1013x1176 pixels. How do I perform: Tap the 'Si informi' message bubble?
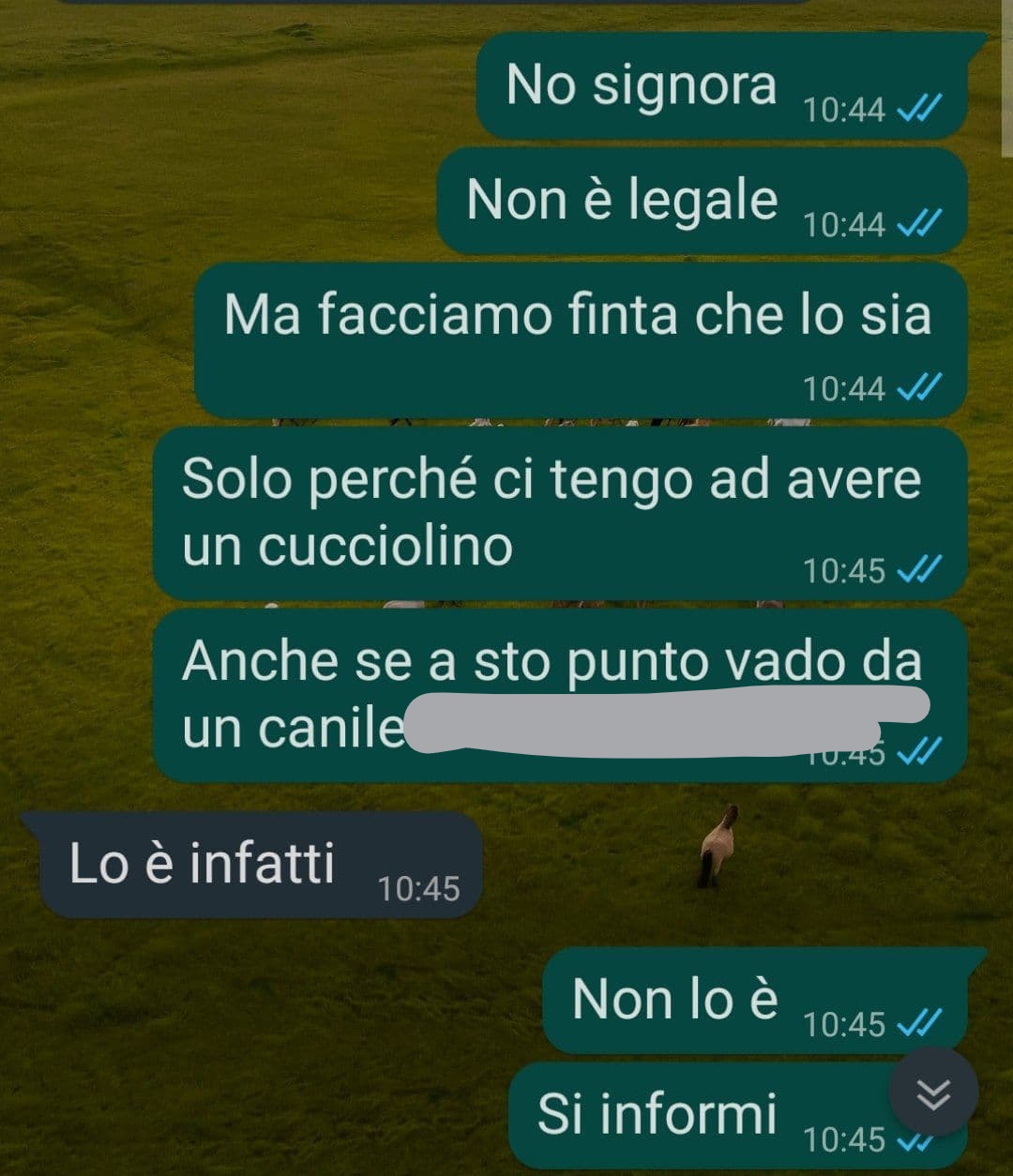coord(737,1115)
